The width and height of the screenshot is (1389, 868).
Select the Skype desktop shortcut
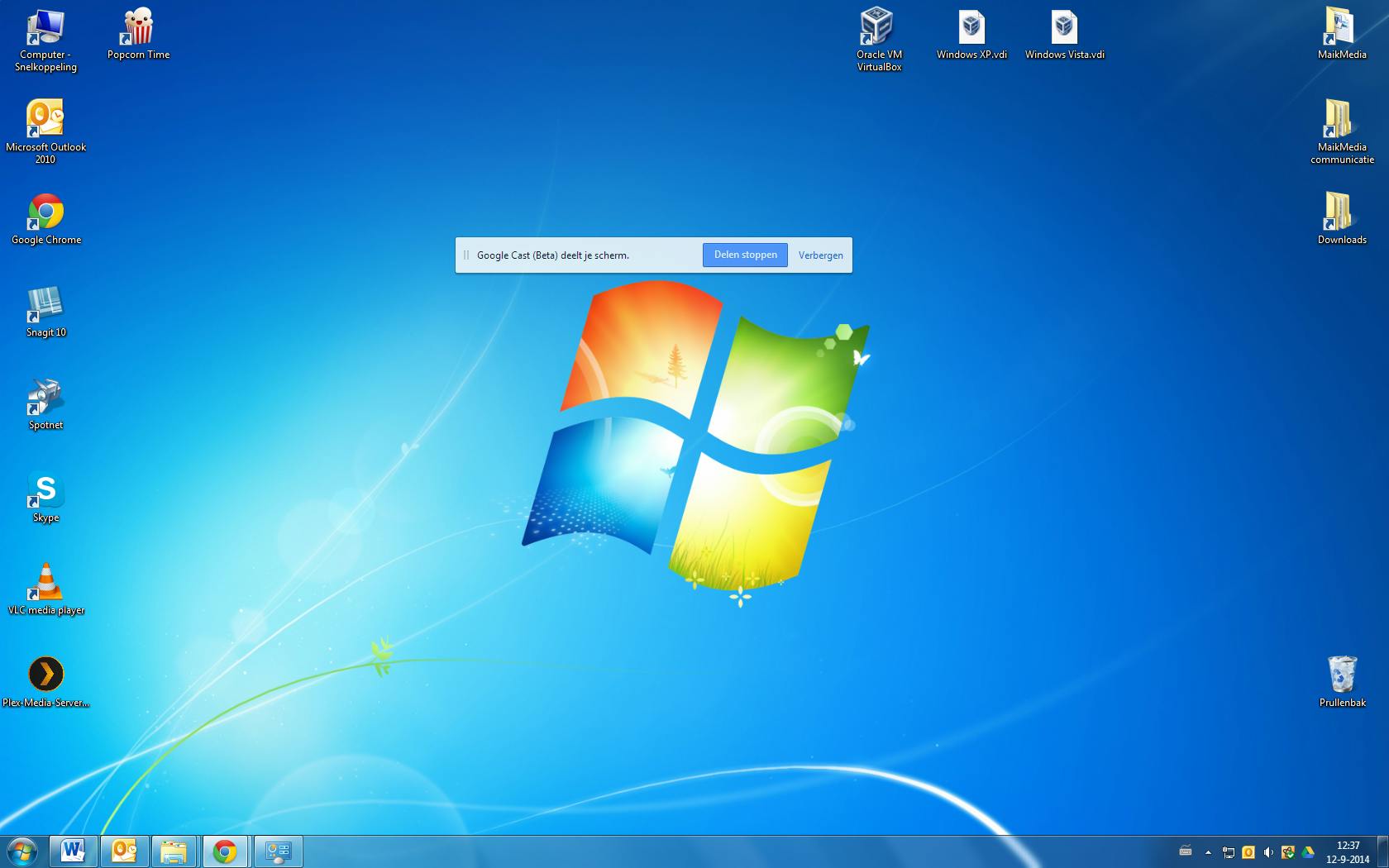(x=45, y=498)
